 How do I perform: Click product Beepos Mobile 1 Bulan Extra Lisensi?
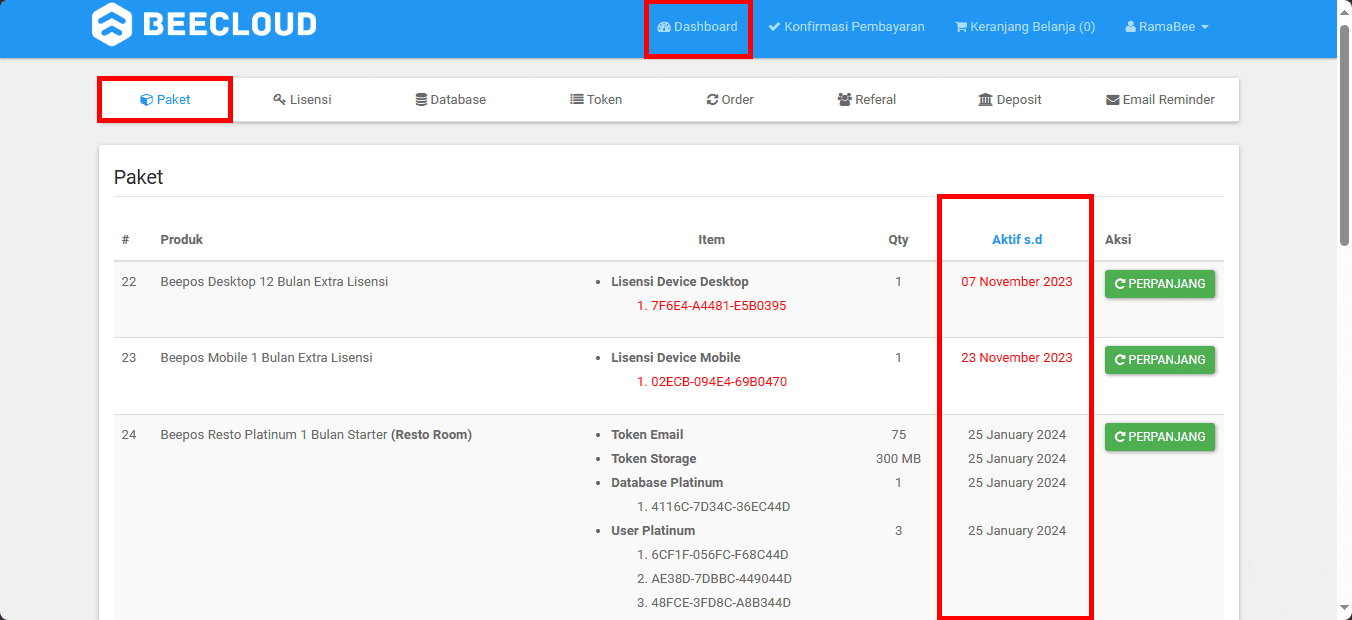(266, 358)
